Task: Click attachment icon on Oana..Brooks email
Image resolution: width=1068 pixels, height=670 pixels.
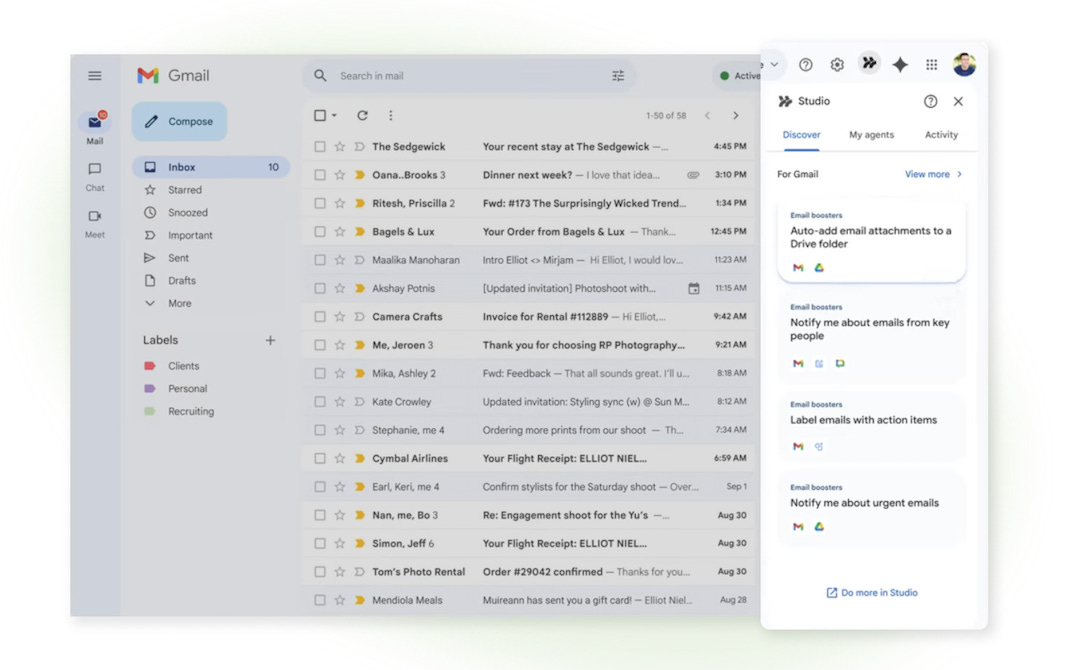Action: (x=693, y=175)
